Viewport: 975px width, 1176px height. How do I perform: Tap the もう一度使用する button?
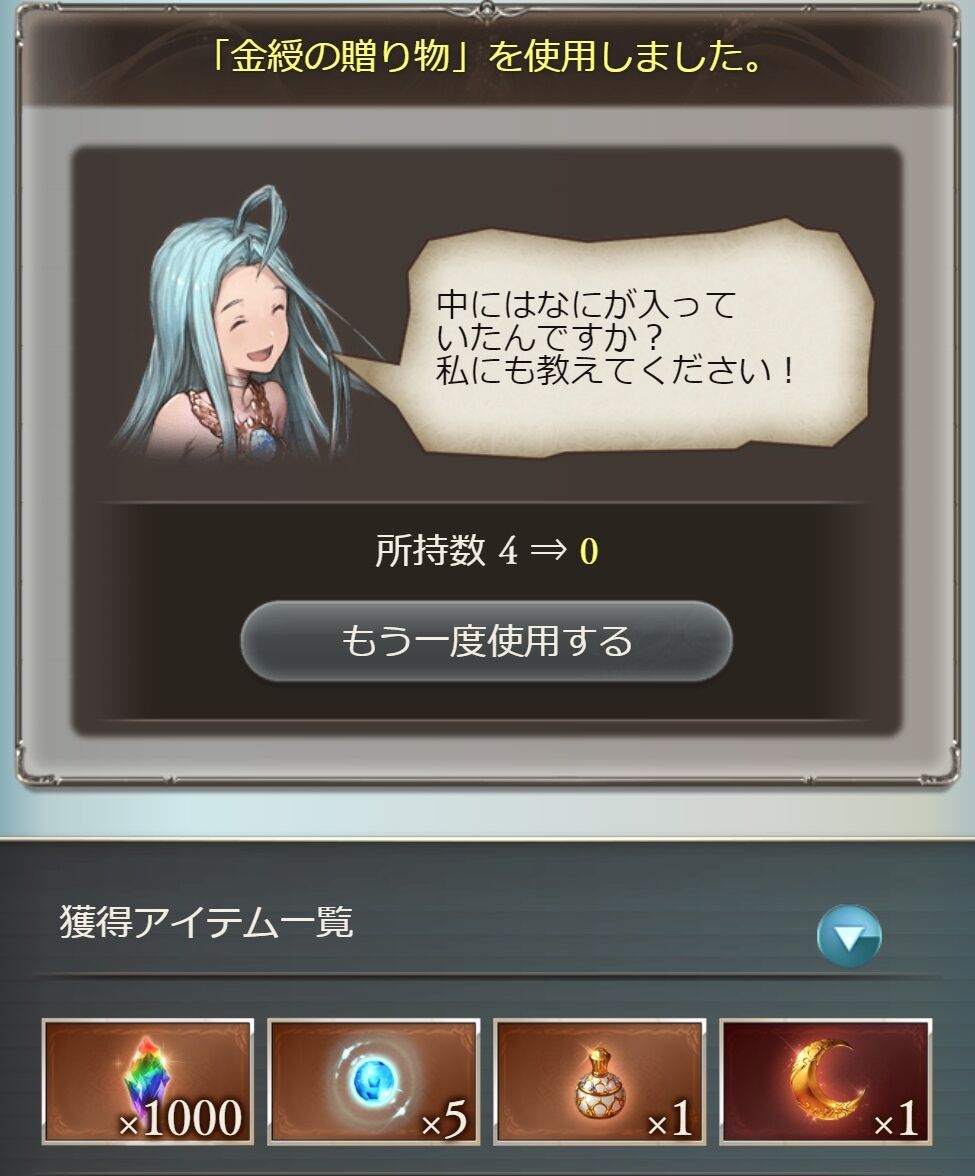point(486,641)
